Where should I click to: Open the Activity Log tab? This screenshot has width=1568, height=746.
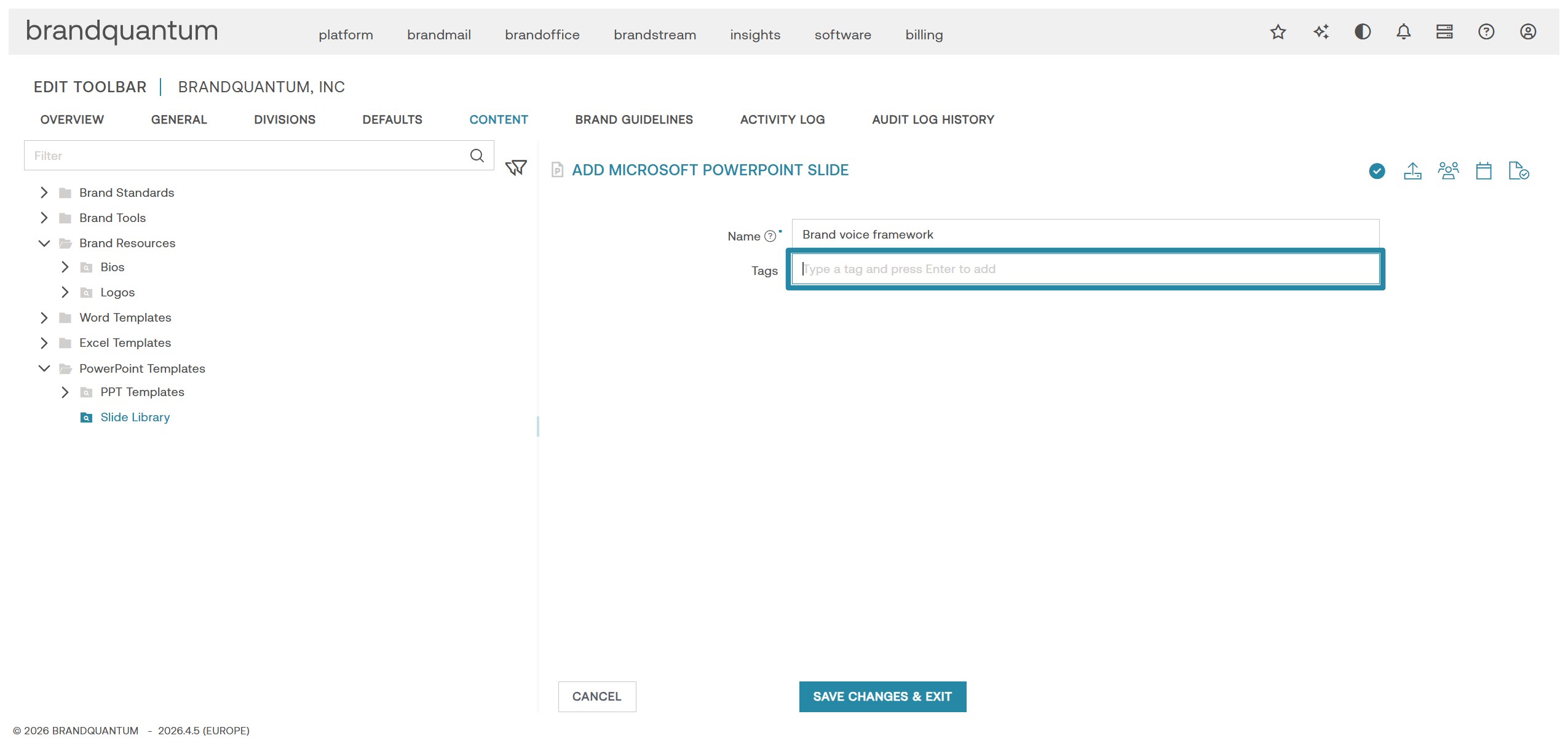tap(782, 119)
